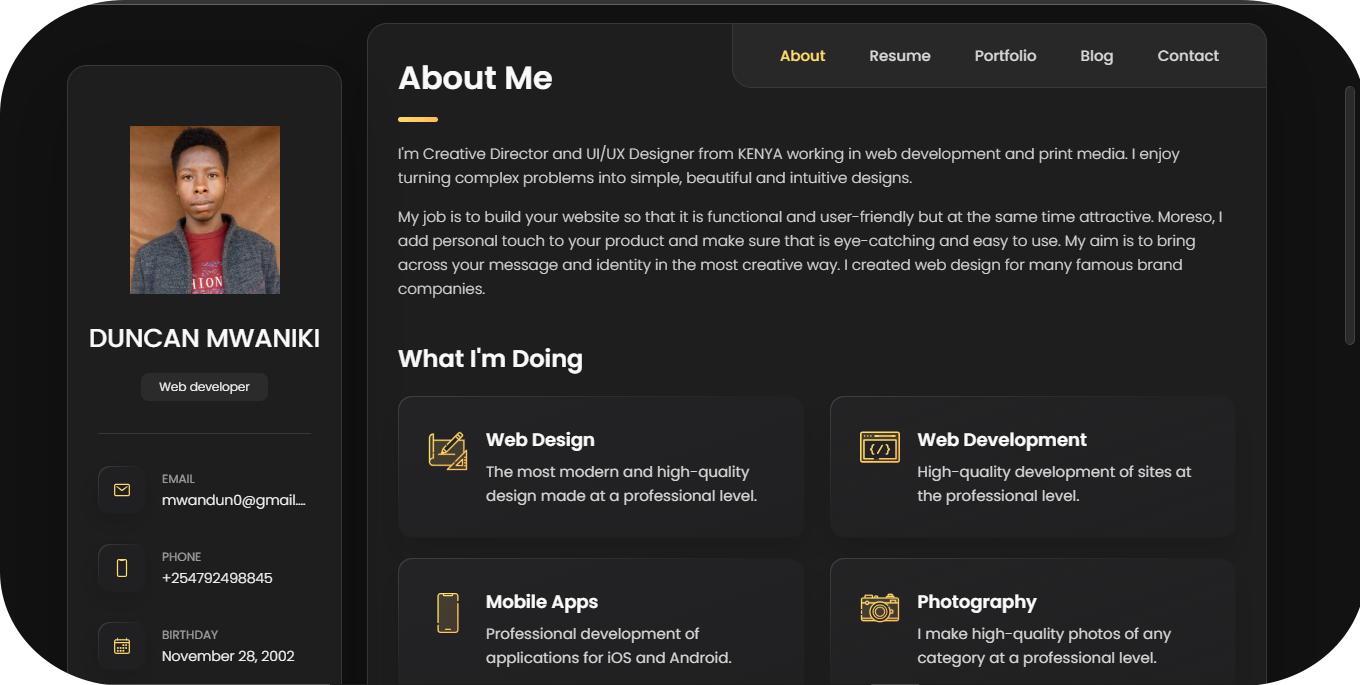Open the Portfolio tab
Viewport: 1368px width, 685px height.
coord(1005,56)
